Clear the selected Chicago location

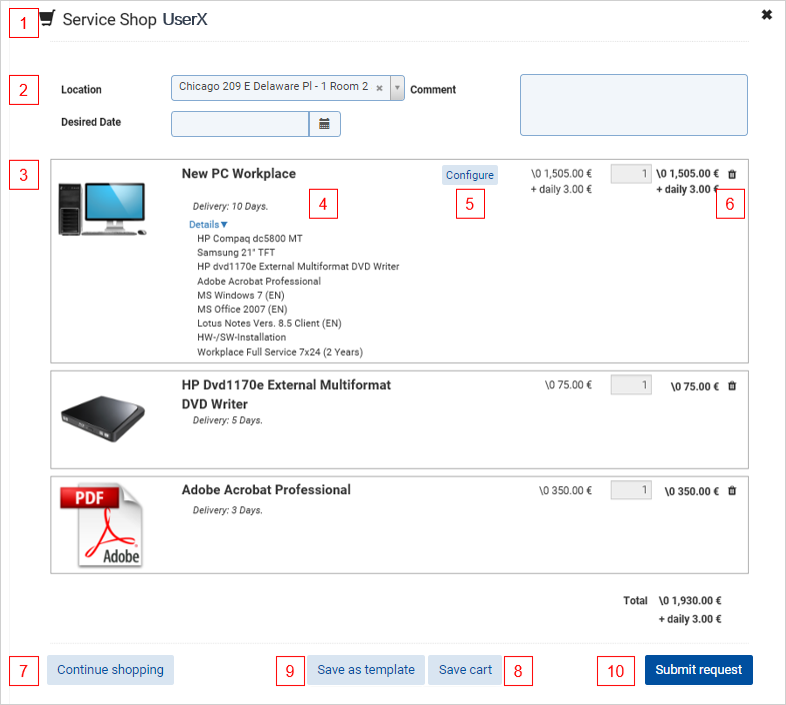379,88
